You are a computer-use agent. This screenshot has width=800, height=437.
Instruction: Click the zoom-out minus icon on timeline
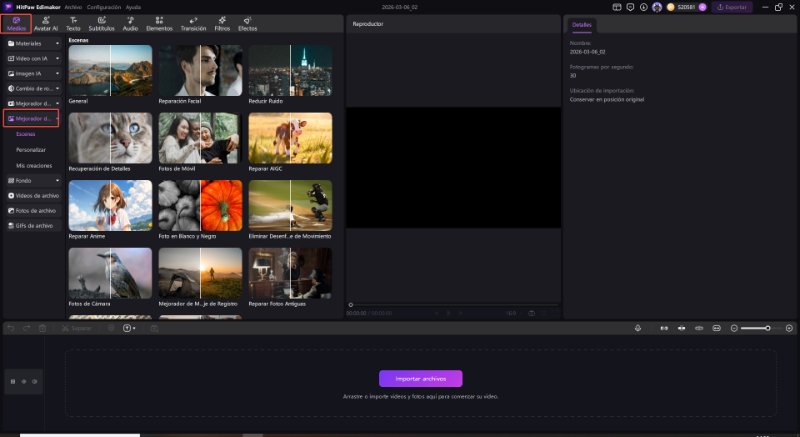coord(734,328)
